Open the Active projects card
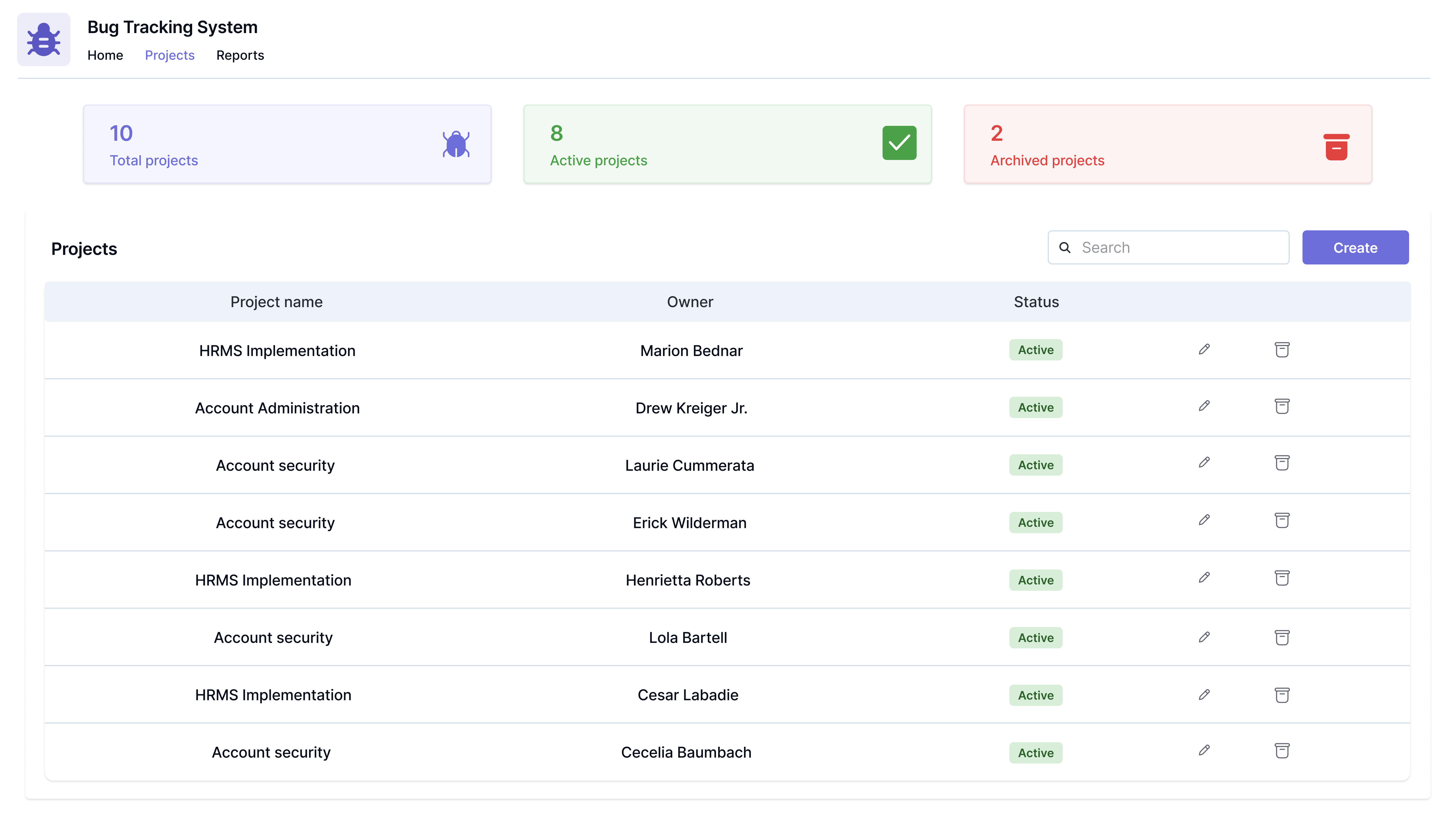This screenshot has height=819, width=1456. (727, 144)
